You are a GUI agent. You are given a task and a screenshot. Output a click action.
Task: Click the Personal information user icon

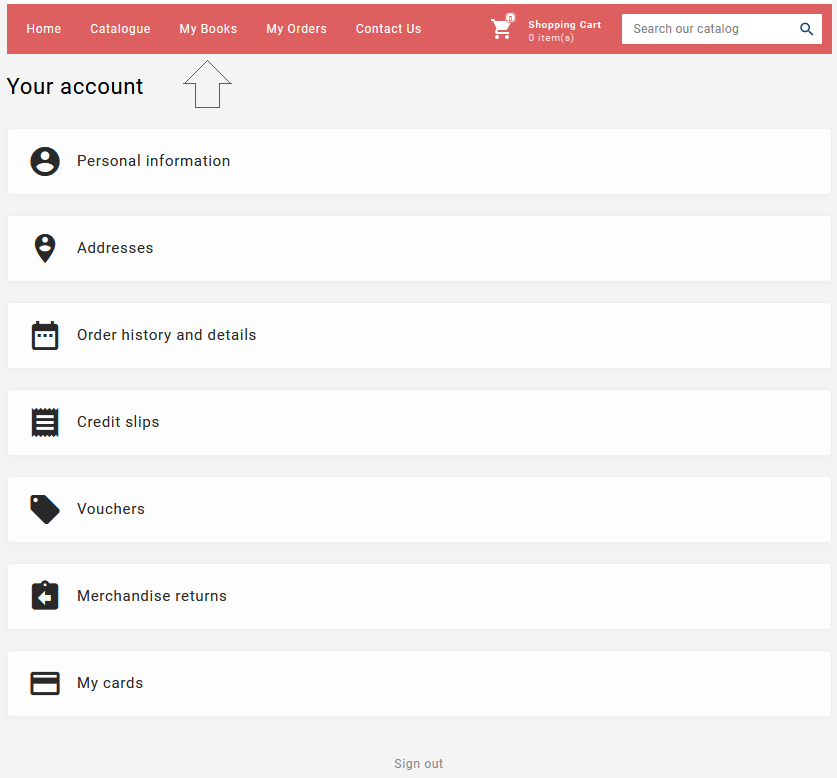point(45,161)
